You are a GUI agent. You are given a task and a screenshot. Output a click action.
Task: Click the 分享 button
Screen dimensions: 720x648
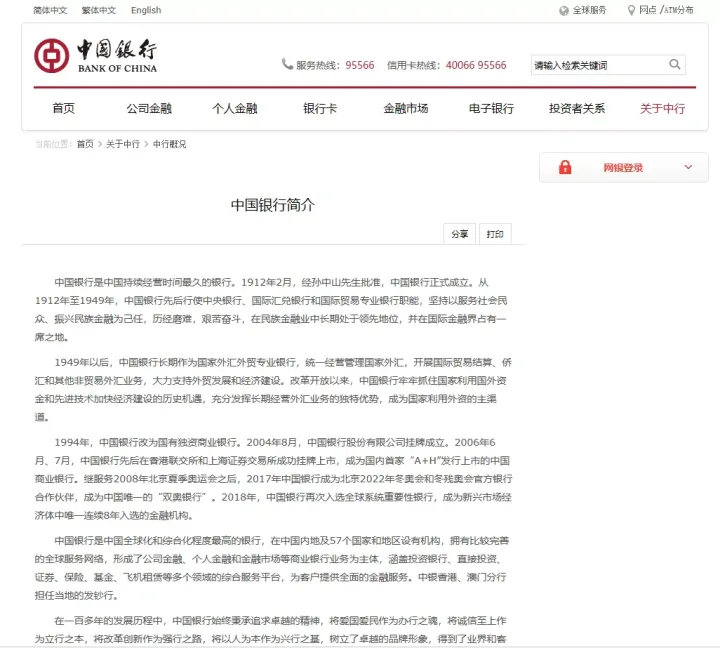[459, 234]
